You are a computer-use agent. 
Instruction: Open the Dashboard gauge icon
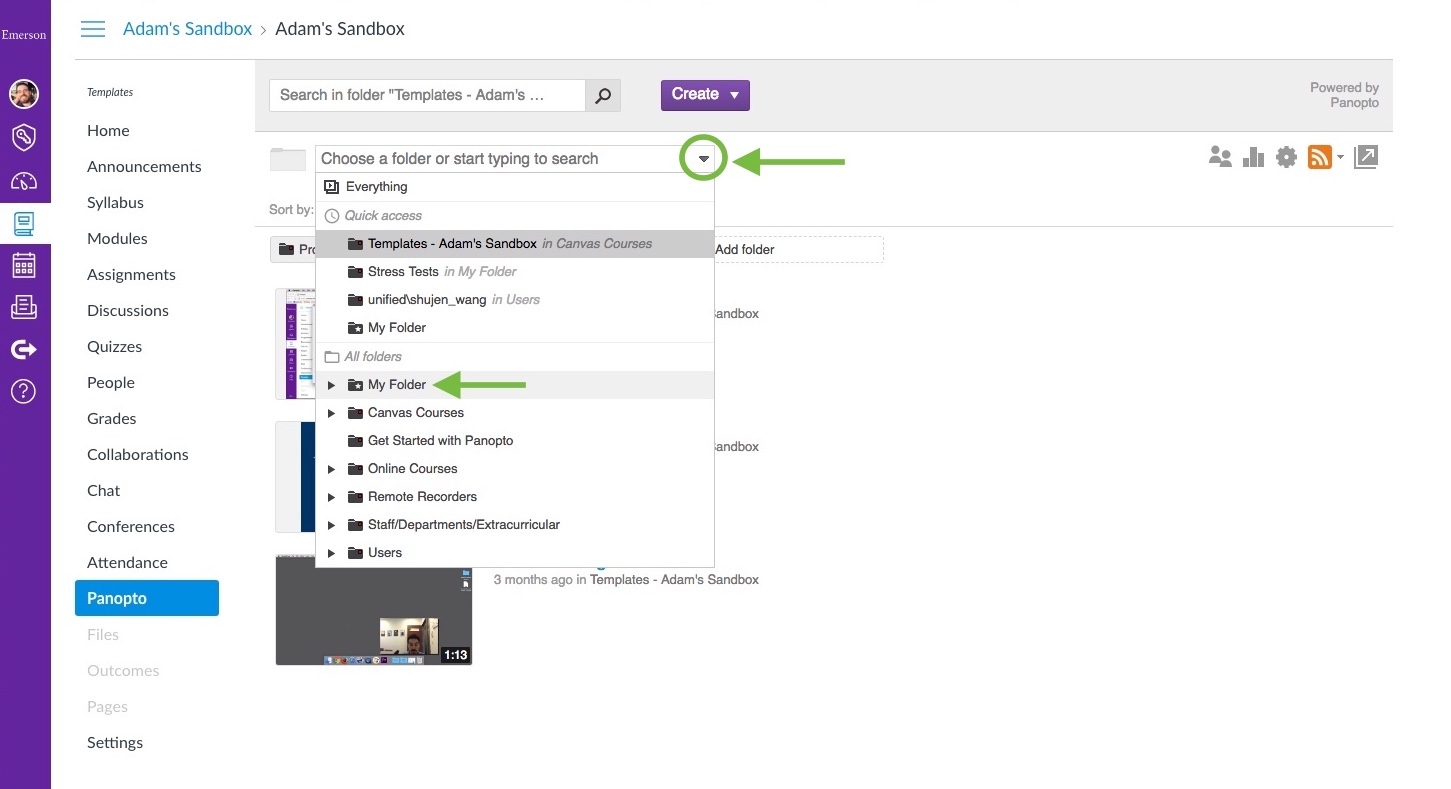pos(24,181)
